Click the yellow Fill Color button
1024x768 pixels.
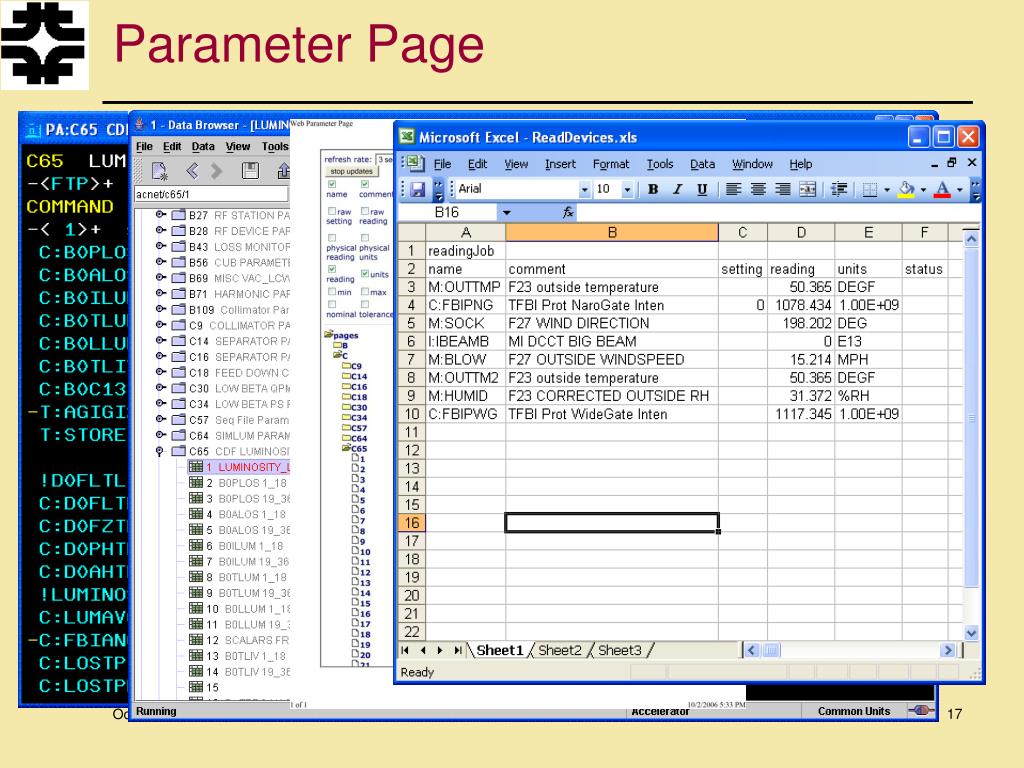point(906,189)
